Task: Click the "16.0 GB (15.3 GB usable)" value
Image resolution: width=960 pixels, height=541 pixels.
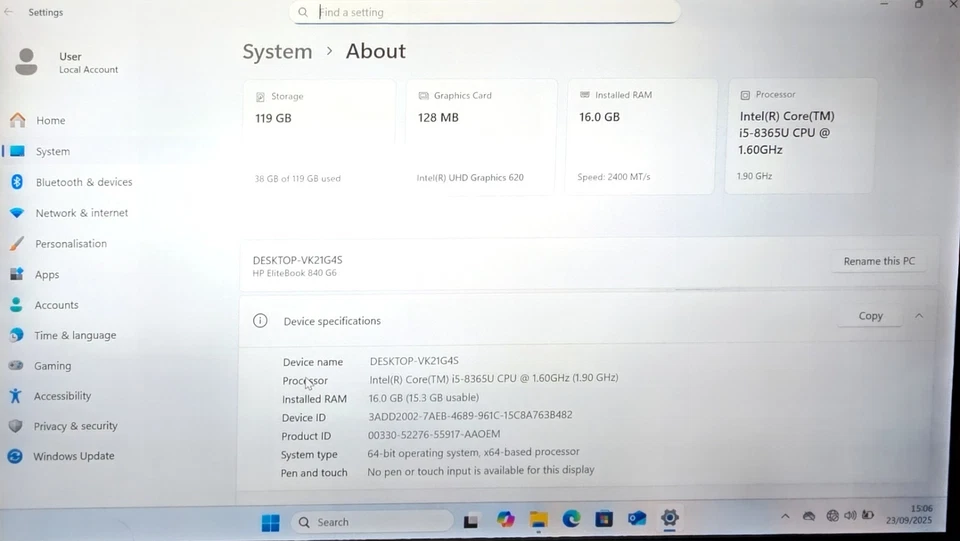Action: pyautogui.click(x=424, y=398)
